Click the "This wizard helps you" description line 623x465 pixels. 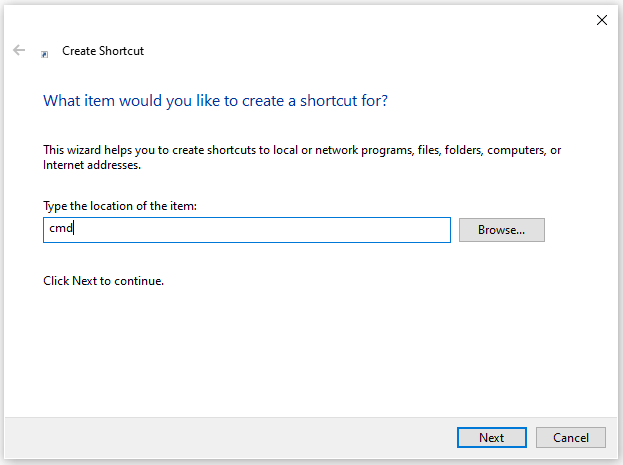coord(302,150)
